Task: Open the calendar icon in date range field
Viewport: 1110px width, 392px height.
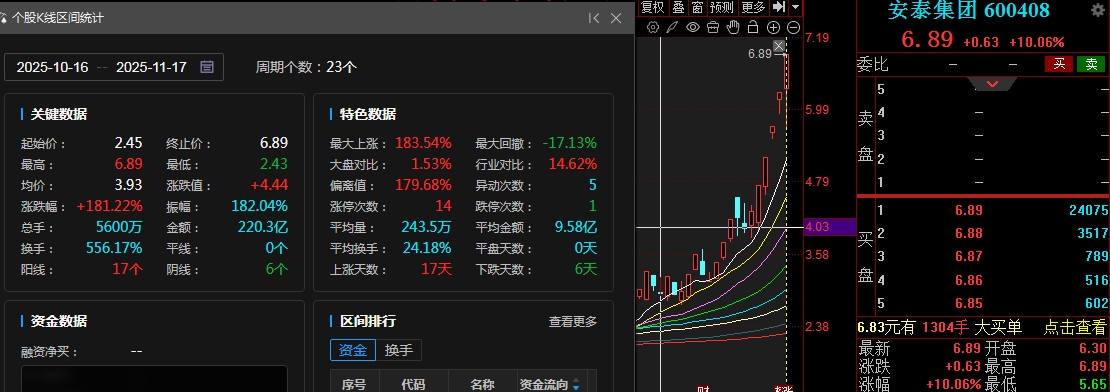Action: (207, 67)
